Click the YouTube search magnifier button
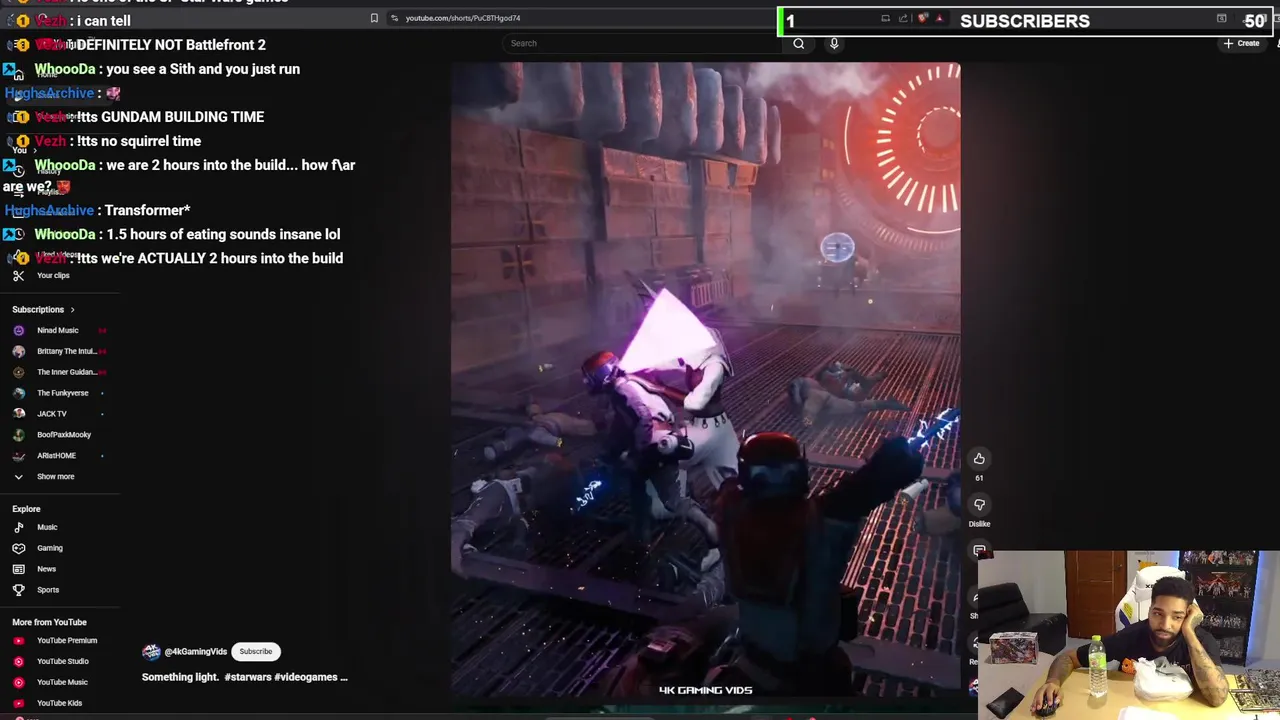 point(798,43)
